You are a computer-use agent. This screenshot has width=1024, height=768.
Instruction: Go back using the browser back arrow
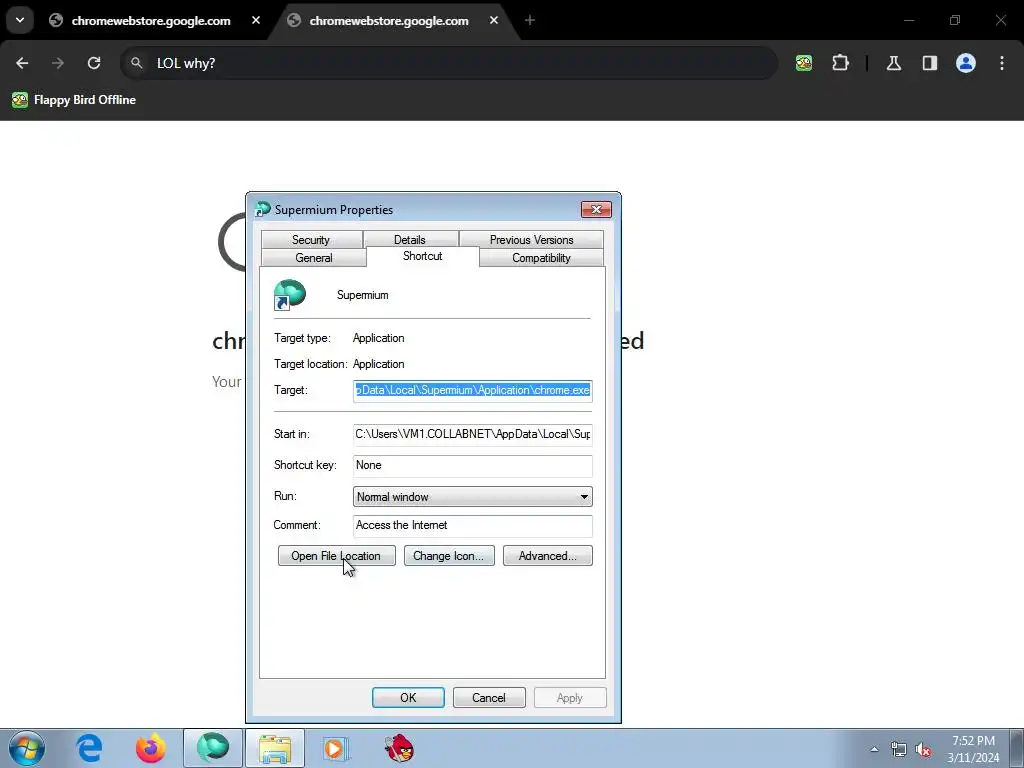point(22,63)
